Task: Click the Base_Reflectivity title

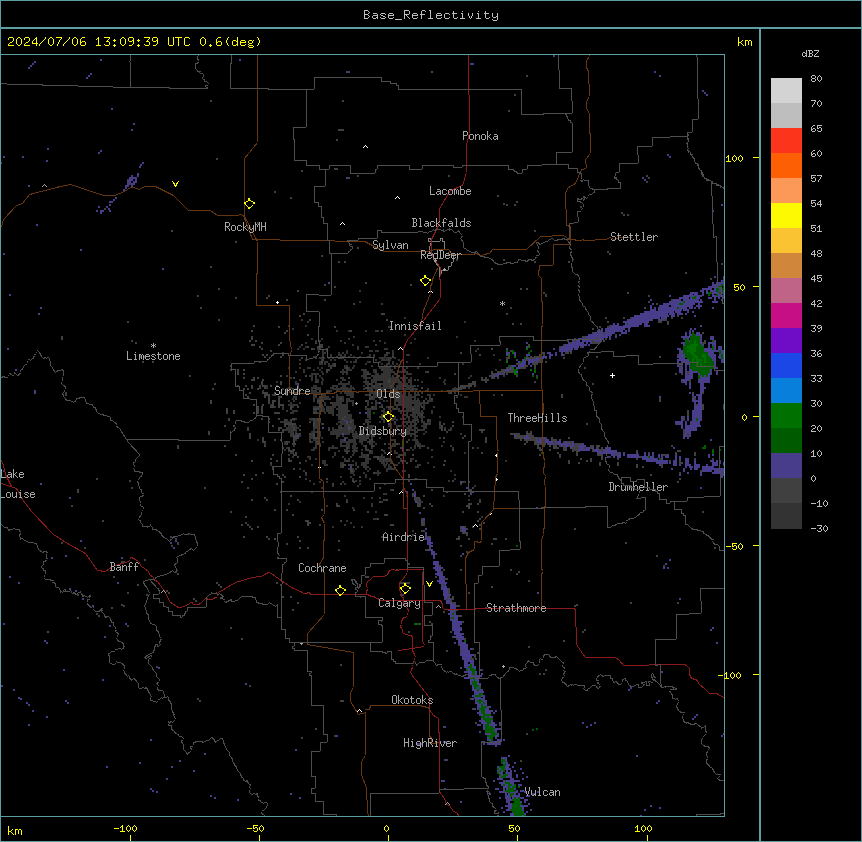Action: [x=431, y=15]
